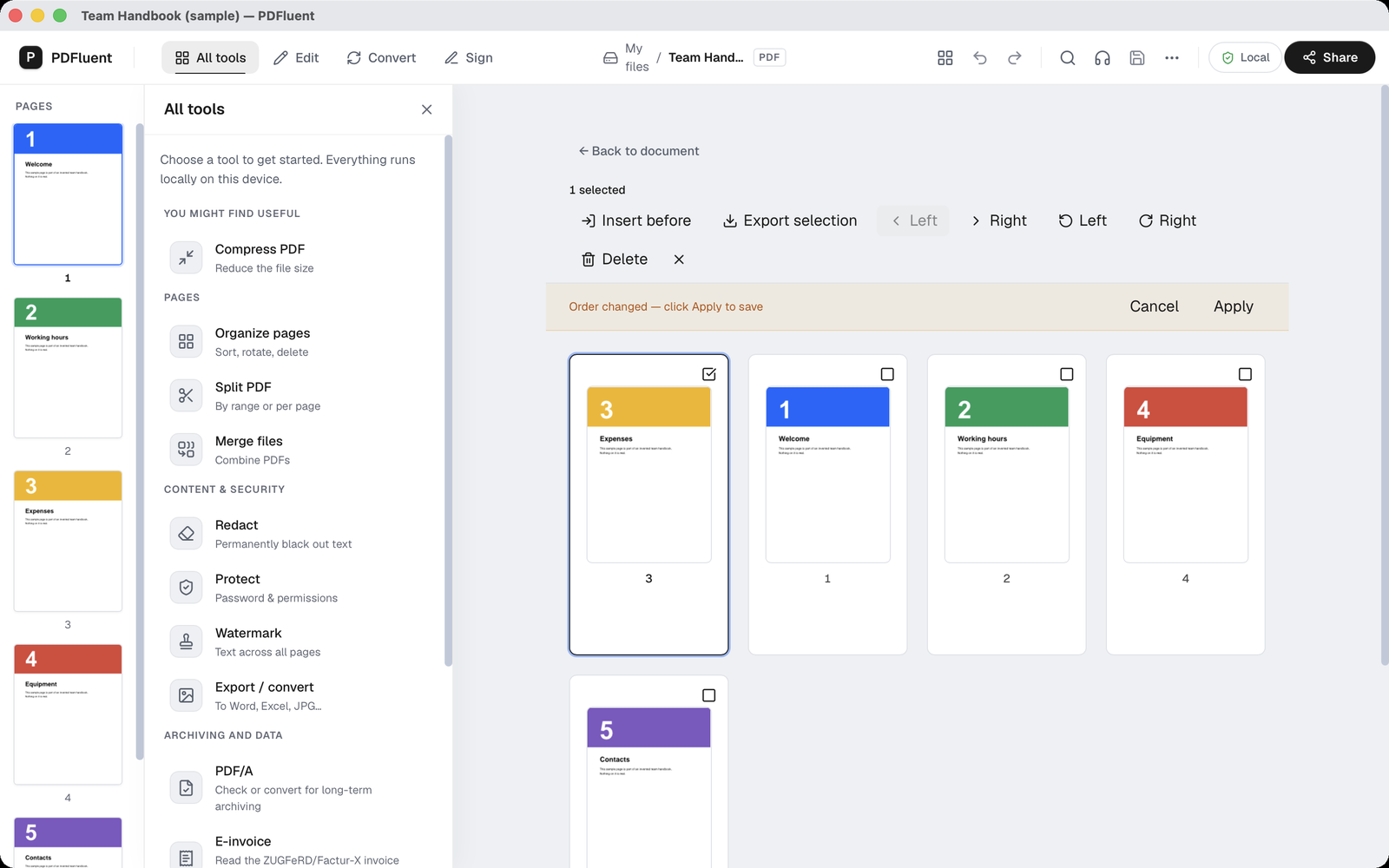Viewport: 1389px width, 868px height.
Task: Click the E-invoice icon
Action: (x=186, y=858)
